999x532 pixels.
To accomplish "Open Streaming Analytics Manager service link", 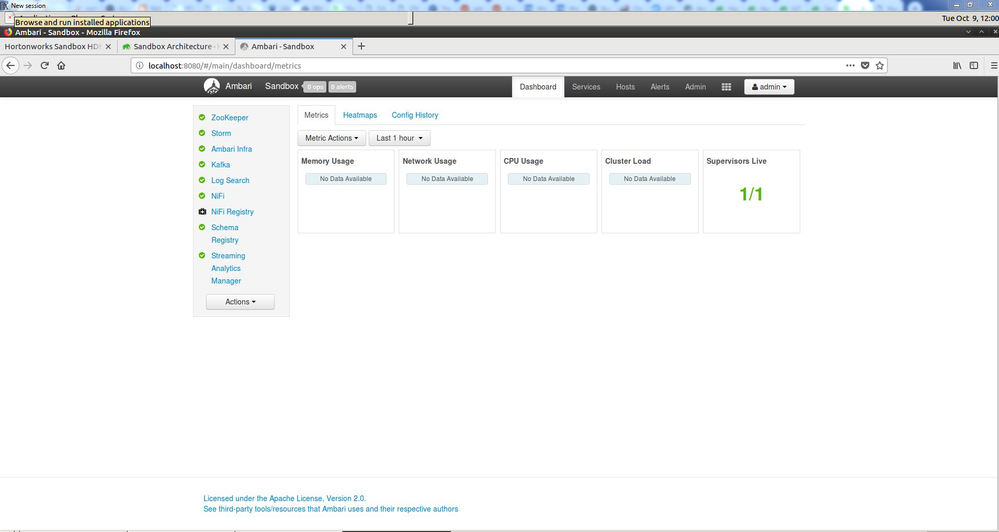I will 228,268.
